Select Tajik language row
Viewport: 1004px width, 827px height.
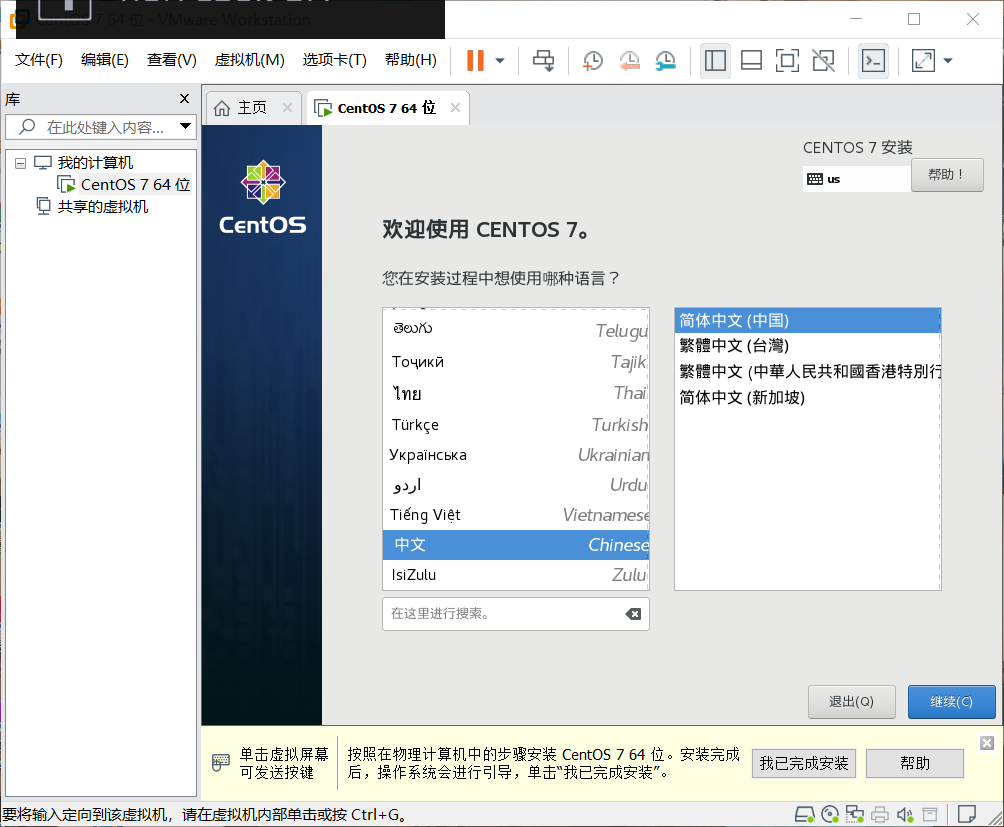[516, 362]
